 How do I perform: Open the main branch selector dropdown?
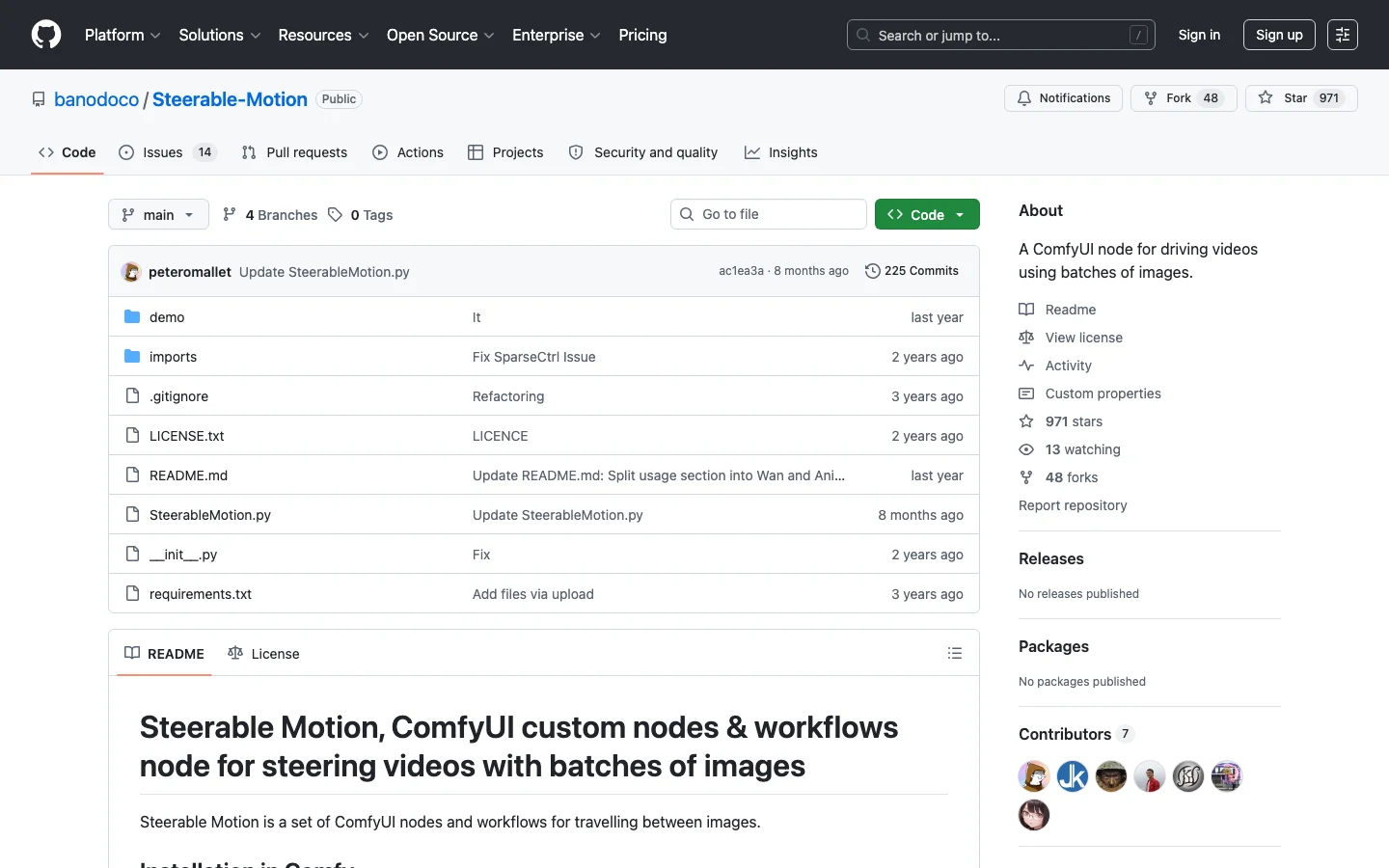click(x=158, y=214)
